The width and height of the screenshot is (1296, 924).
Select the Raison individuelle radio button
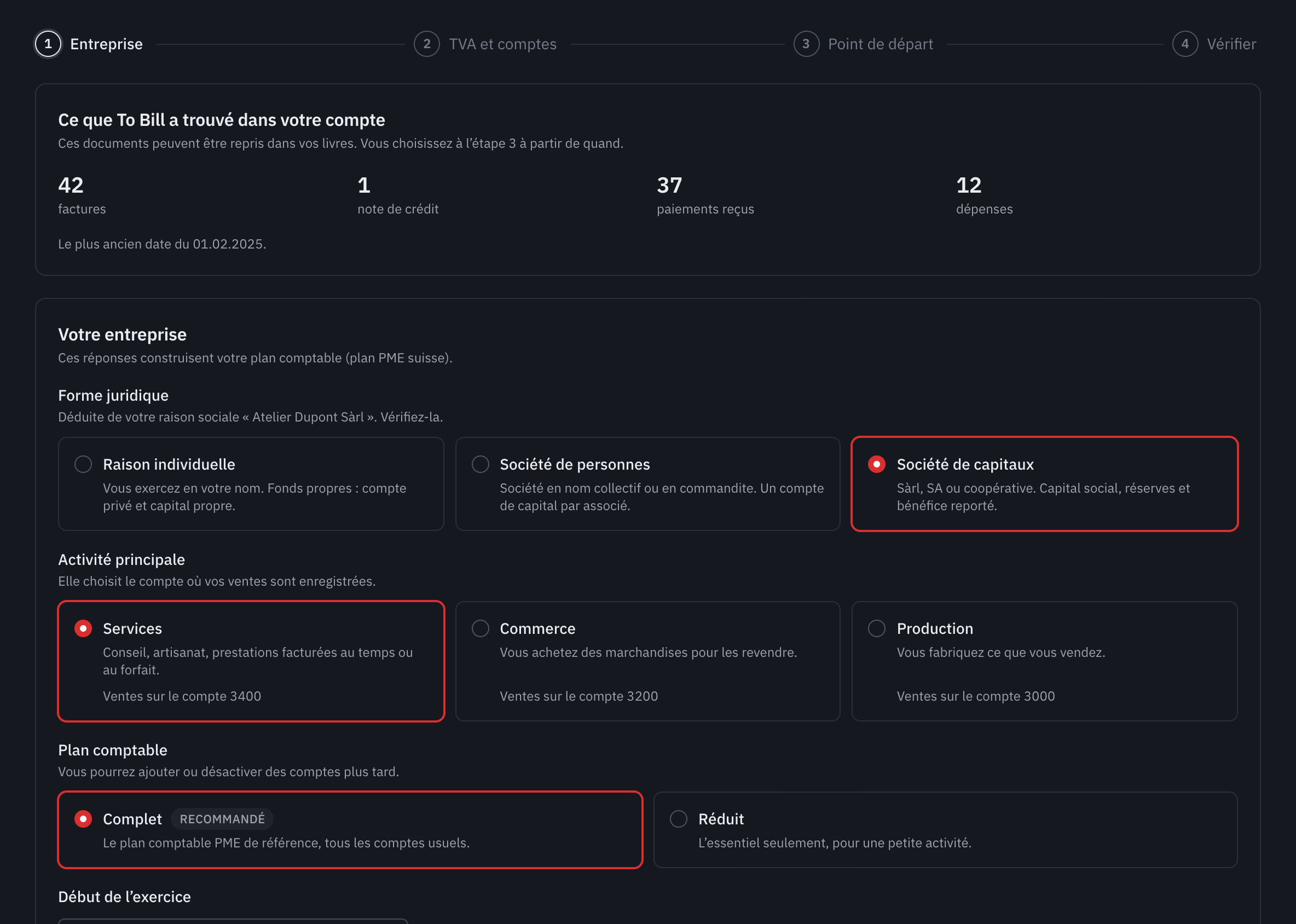click(83, 464)
